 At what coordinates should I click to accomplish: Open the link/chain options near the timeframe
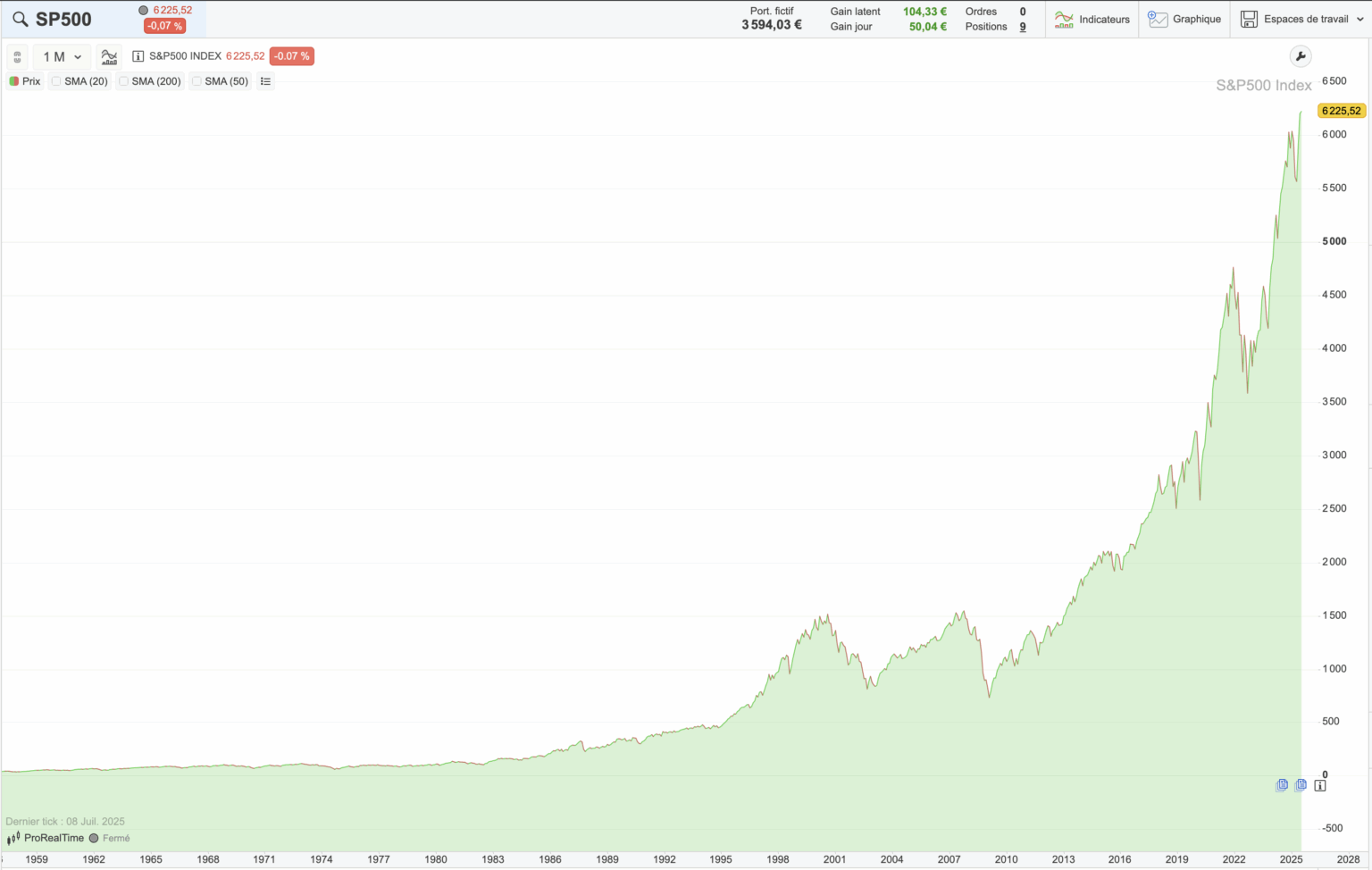point(17,56)
